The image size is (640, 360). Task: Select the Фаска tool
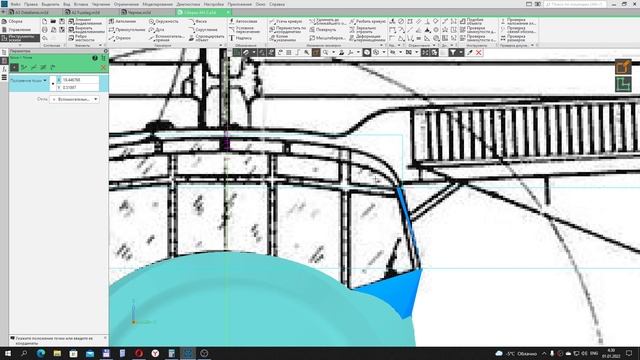tap(198, 21)
